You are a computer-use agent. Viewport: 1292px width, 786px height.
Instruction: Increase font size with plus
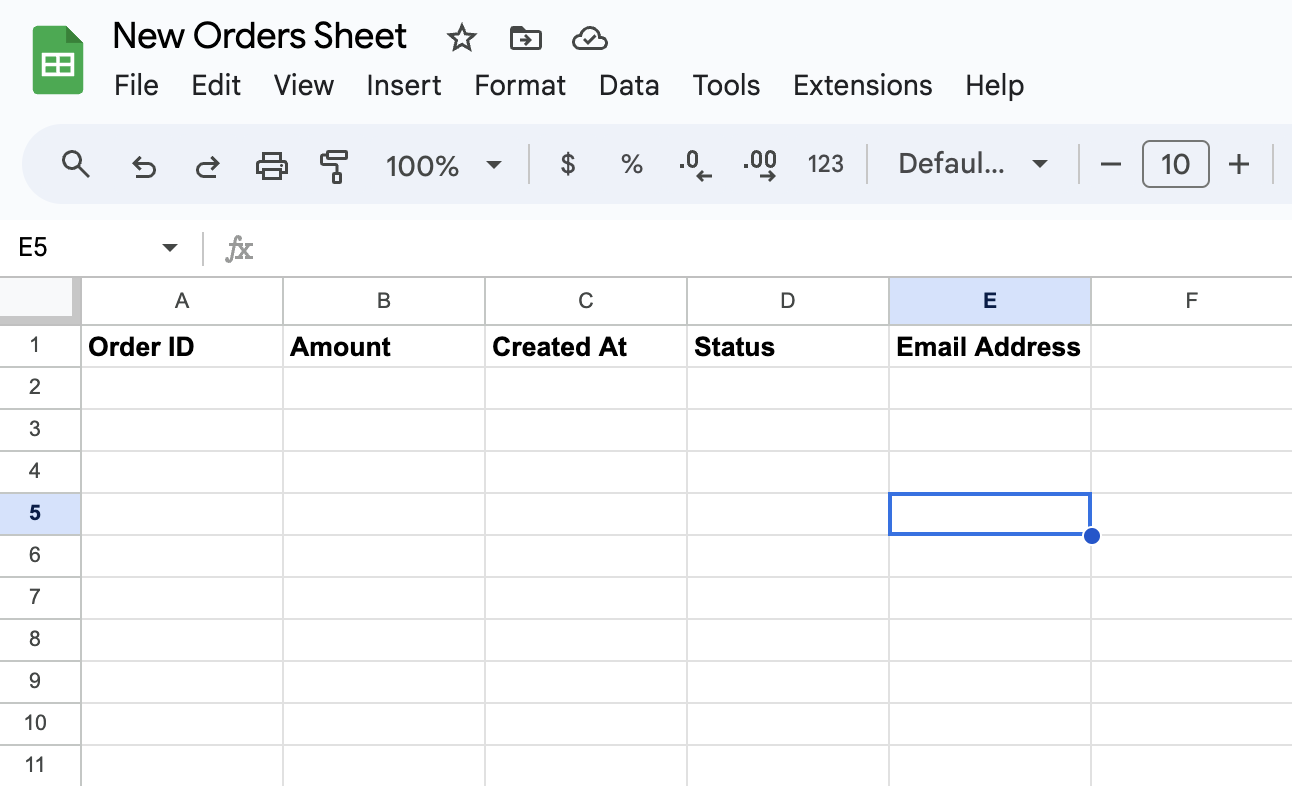tap(1239, 164)
